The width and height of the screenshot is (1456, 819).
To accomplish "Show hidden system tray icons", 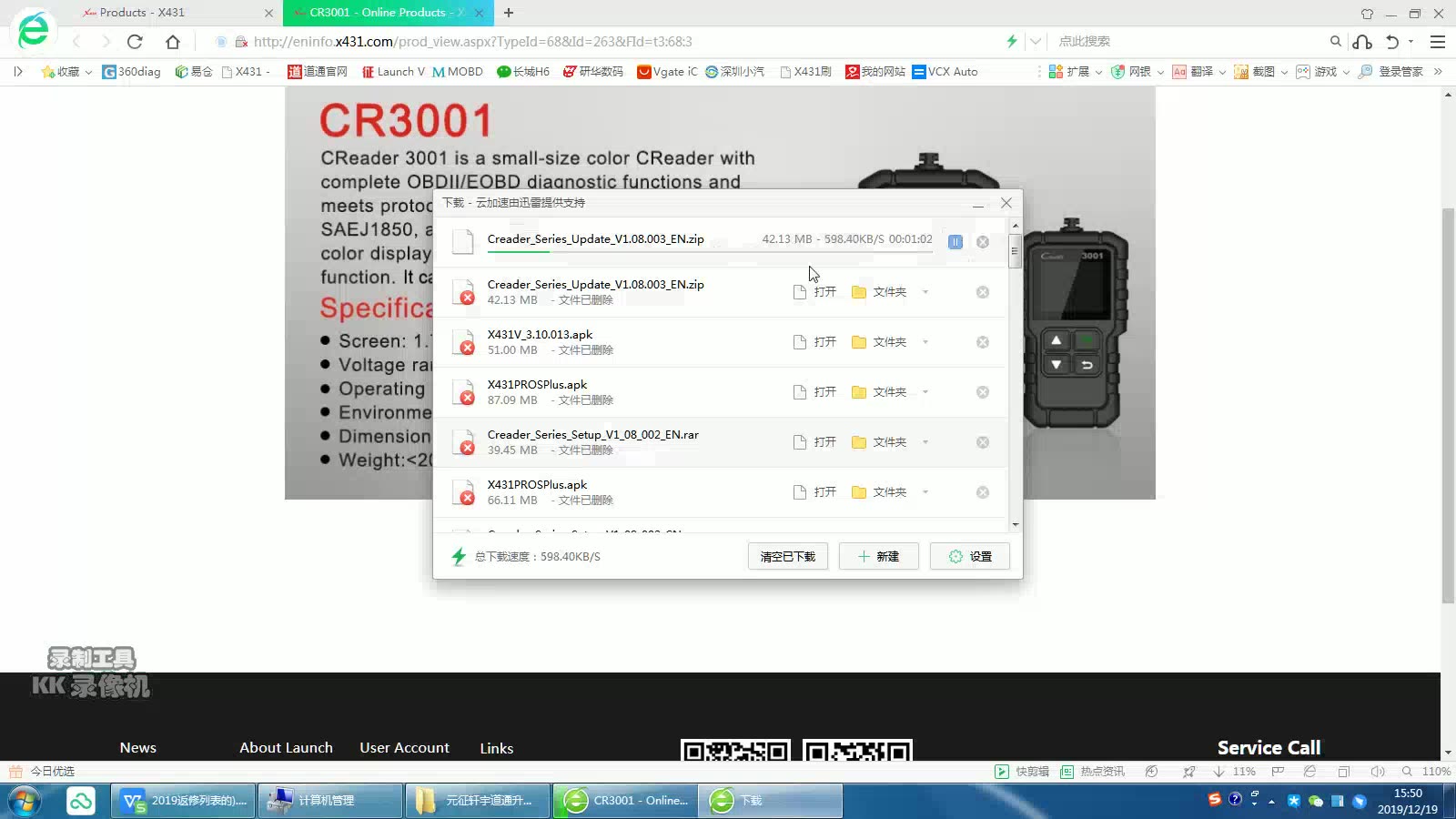I will pos(1271,802).
